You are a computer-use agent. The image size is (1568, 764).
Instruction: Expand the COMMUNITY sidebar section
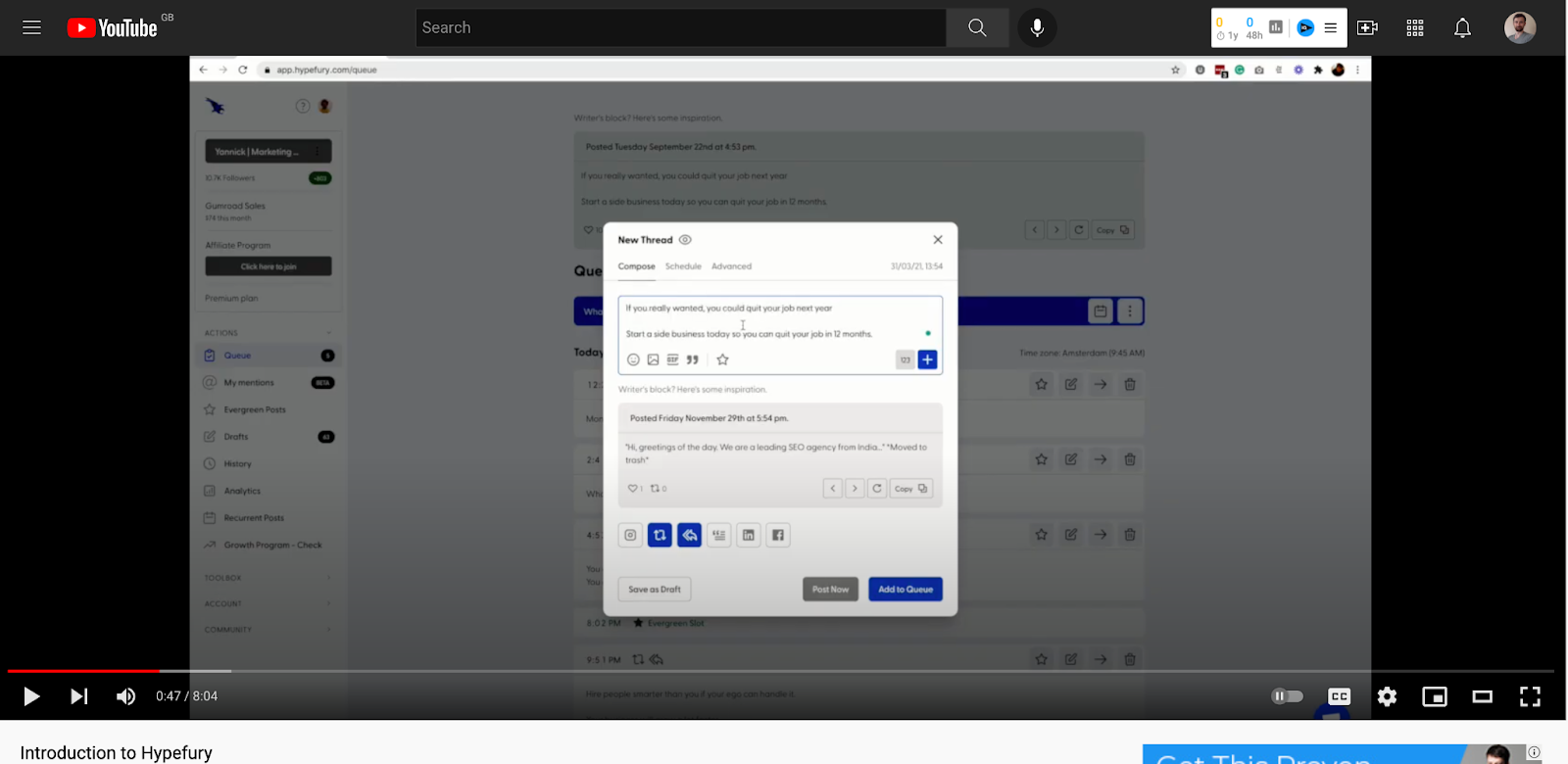269,630
